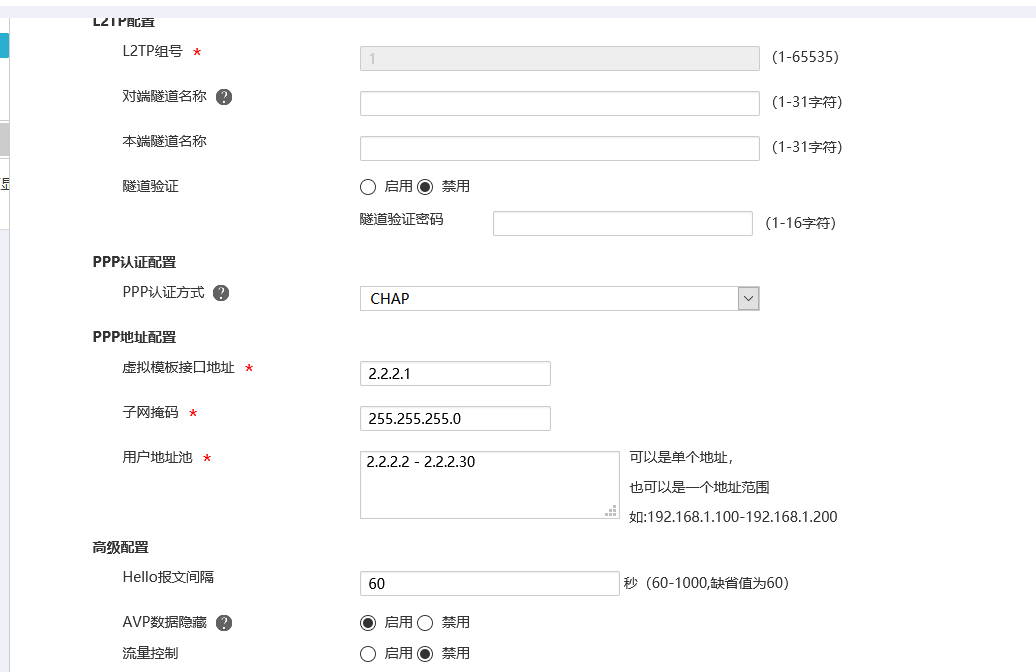
Task: Disable AVP数据隐藏 with 禁用 radio
Action: point(425,623)
